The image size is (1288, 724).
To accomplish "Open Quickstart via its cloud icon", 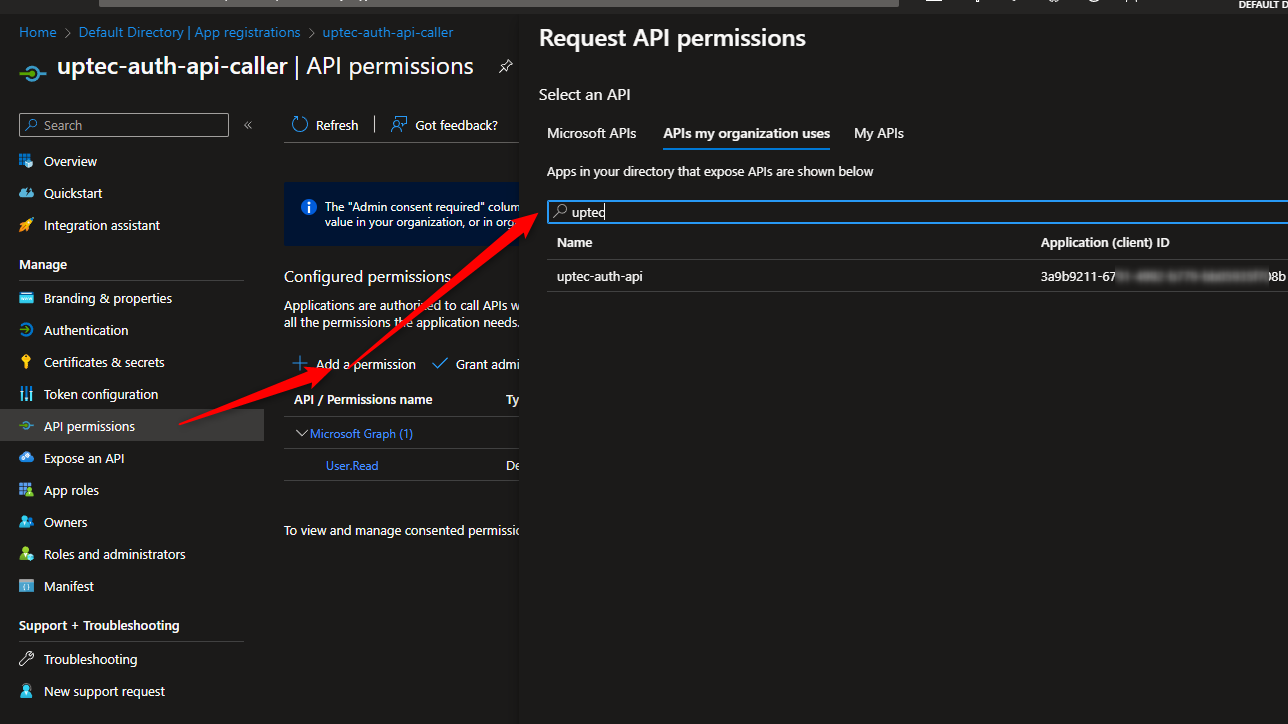I will coord(27,193).
